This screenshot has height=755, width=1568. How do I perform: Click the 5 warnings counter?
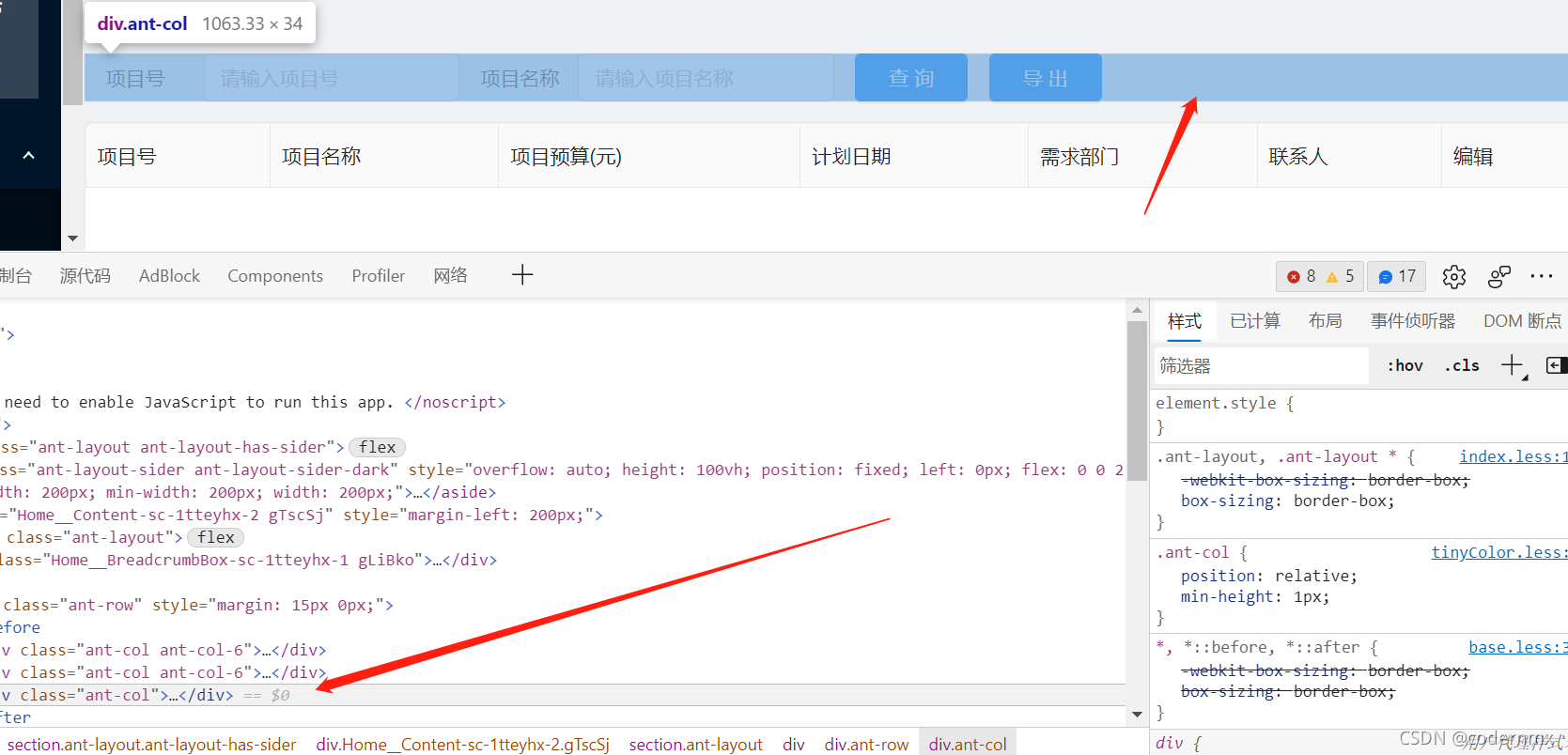click(1340, 276)
